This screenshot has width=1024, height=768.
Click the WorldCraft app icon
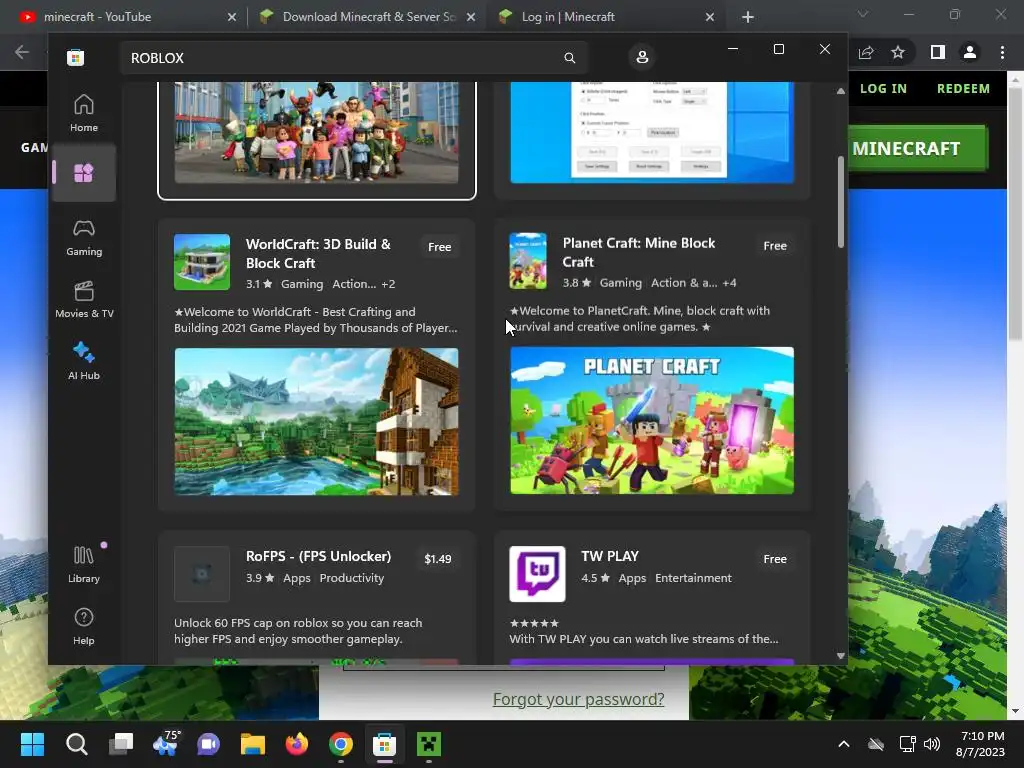[x=202, y=262]
